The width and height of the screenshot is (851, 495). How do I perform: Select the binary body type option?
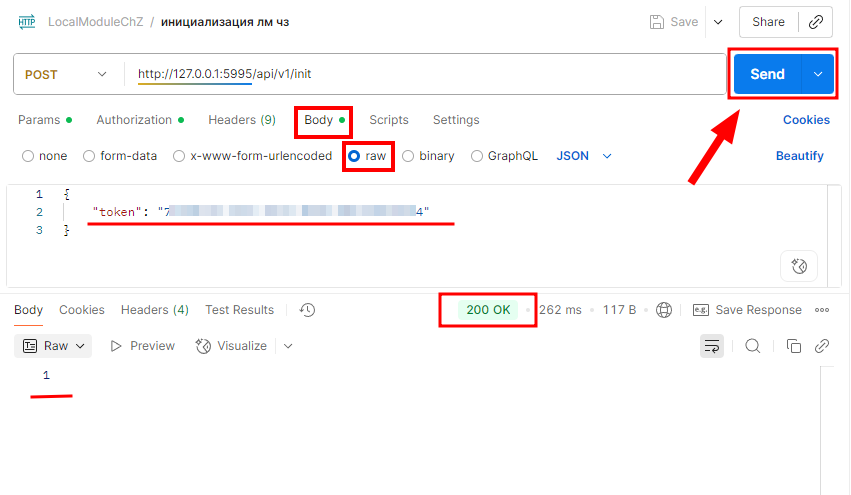click(x=408, y=156)
